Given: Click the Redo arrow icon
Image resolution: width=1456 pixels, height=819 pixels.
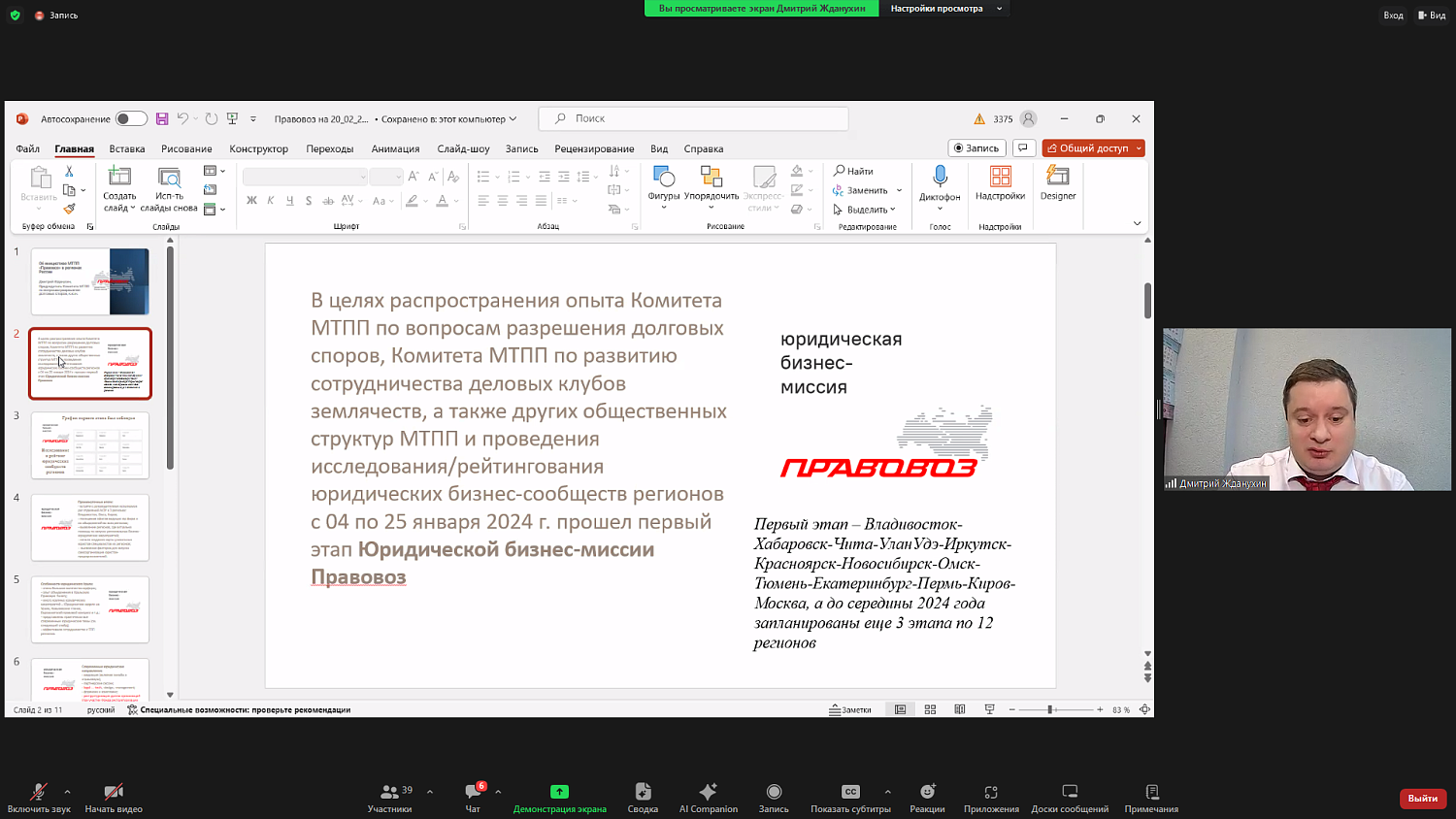Looking at the screenshot, I should pyautogui.click(x=211, y=118).
